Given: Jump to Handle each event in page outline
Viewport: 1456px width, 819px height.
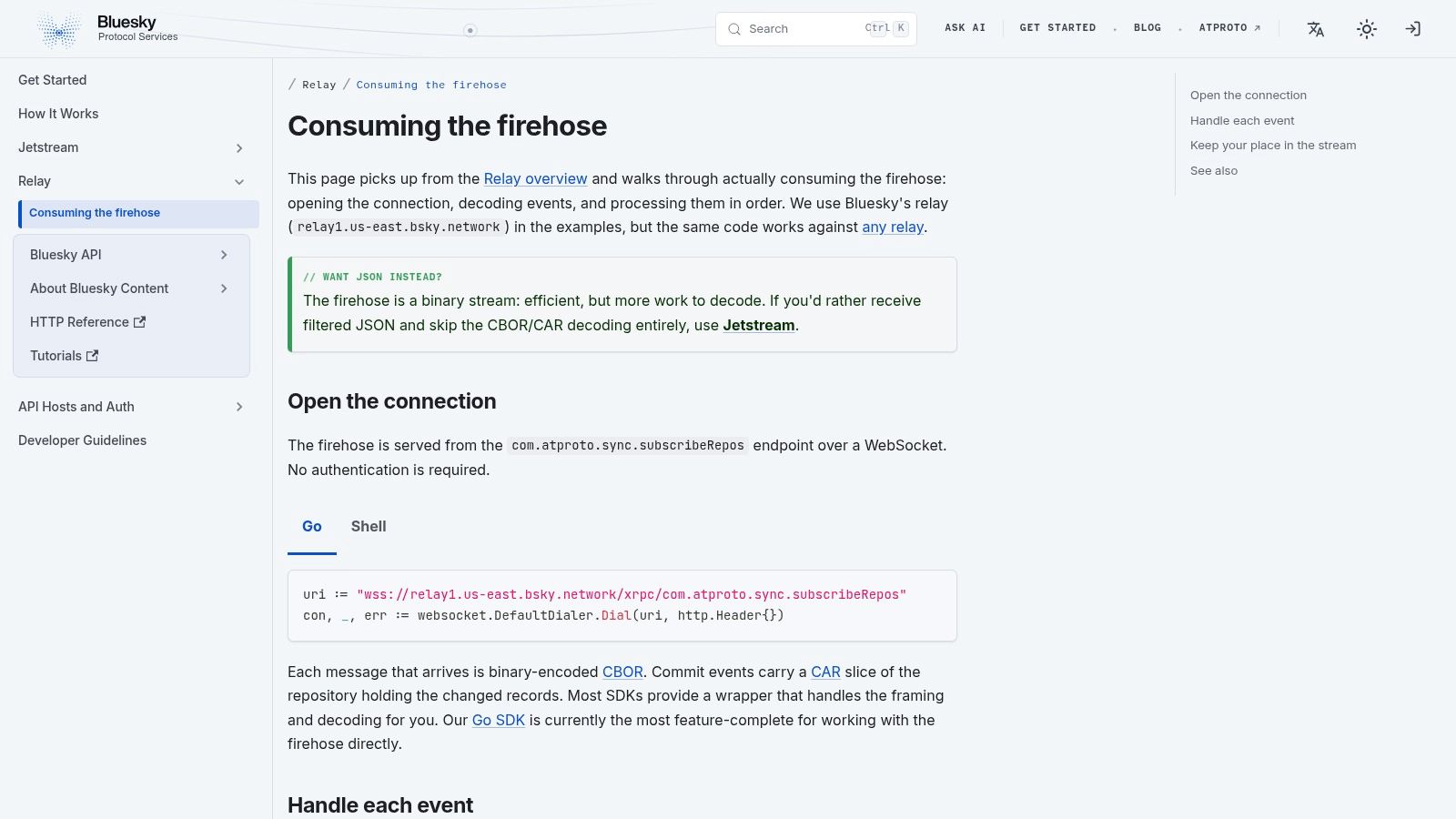Looking at the screenshot, I should coord(1242,121).
